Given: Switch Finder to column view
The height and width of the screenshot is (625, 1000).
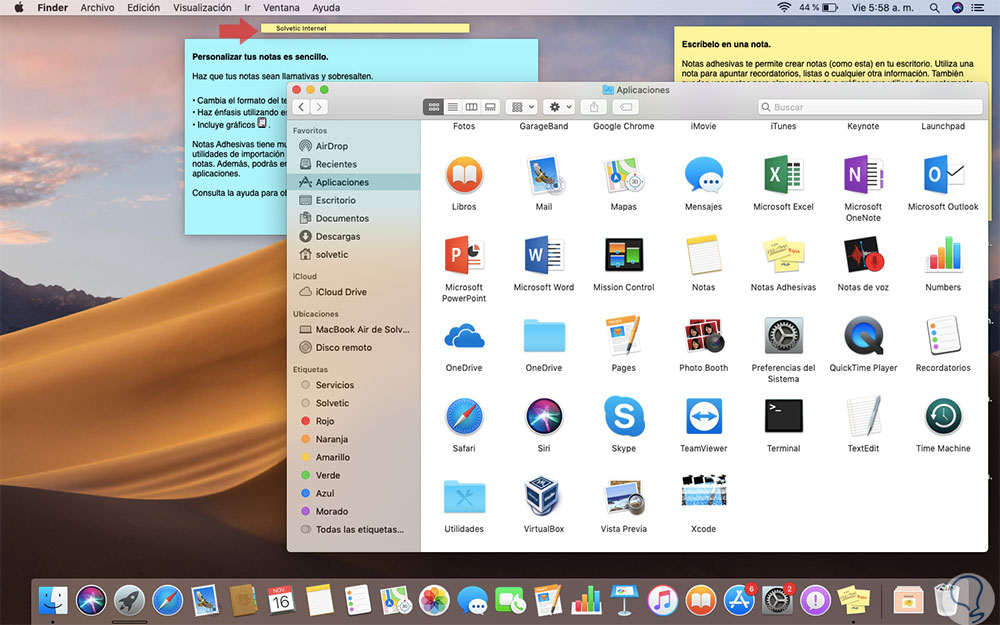Looking at the screenshot, I should point(471,107).
